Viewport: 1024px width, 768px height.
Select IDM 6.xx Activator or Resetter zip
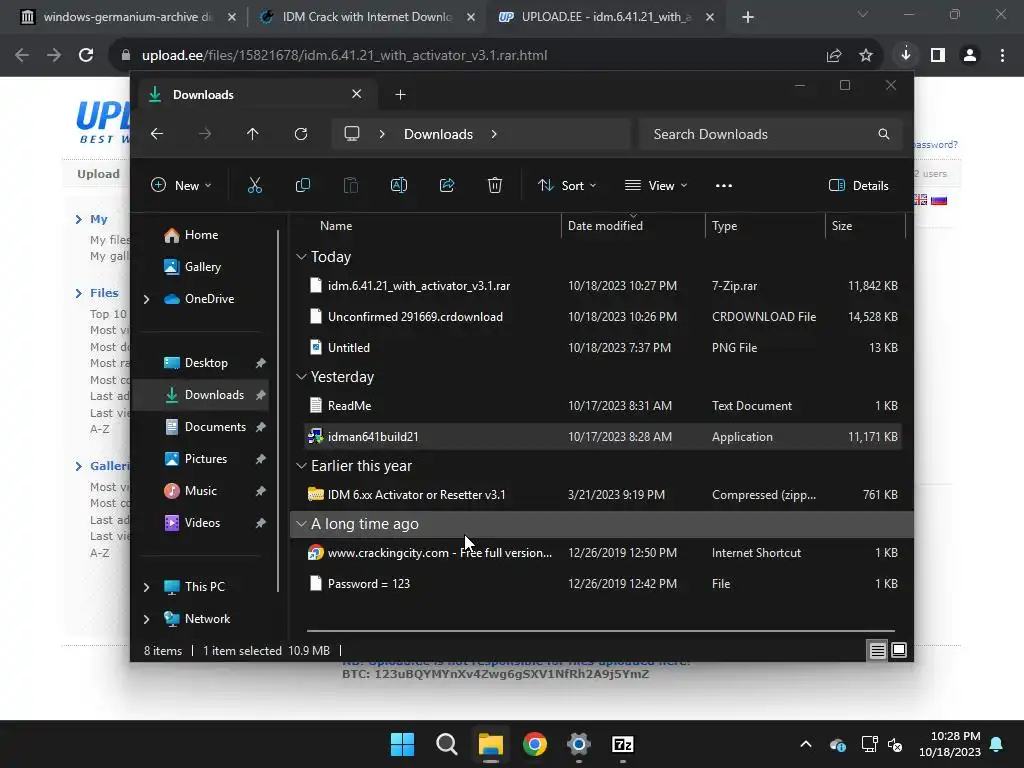(x=603, y=494)
